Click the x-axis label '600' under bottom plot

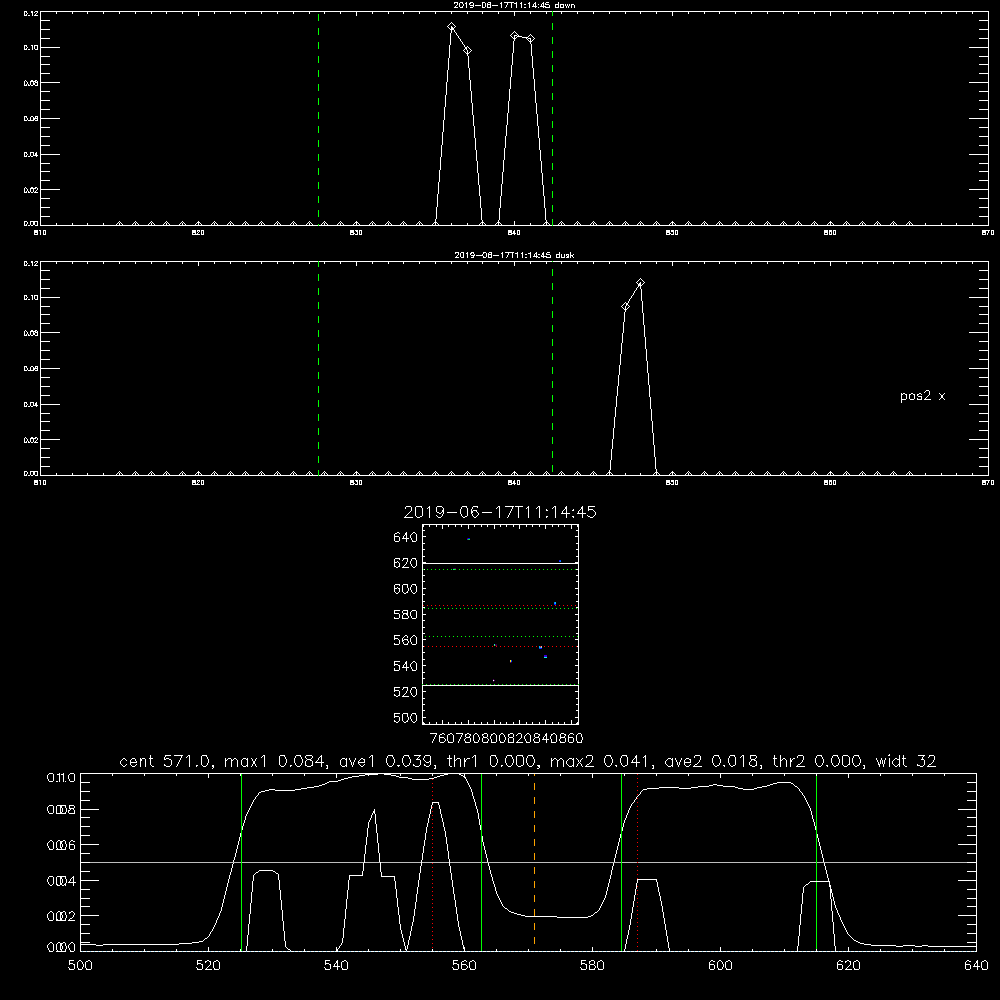[720, 966]
